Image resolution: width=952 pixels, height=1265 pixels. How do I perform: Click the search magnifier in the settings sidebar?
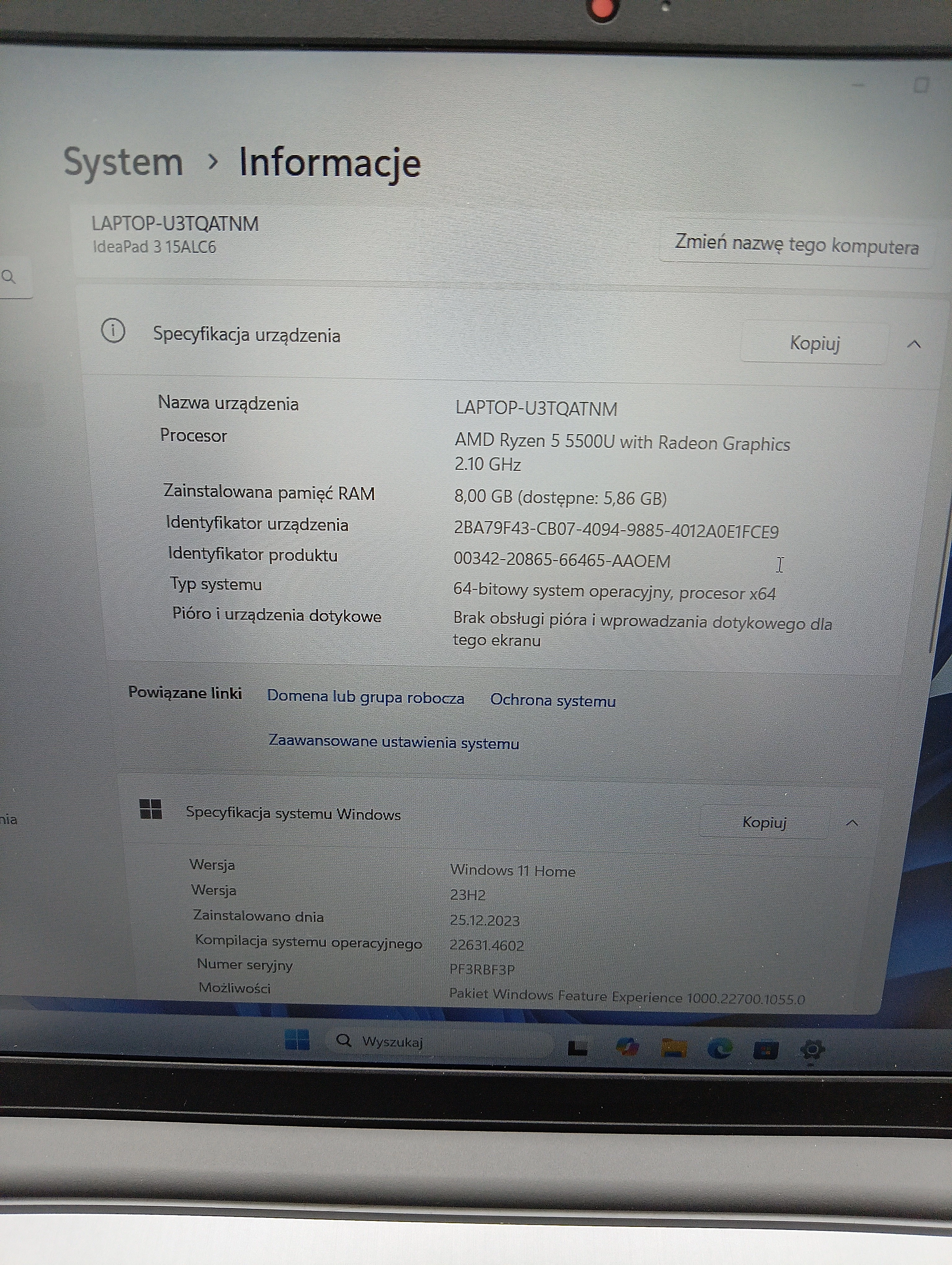pos(9,277)
